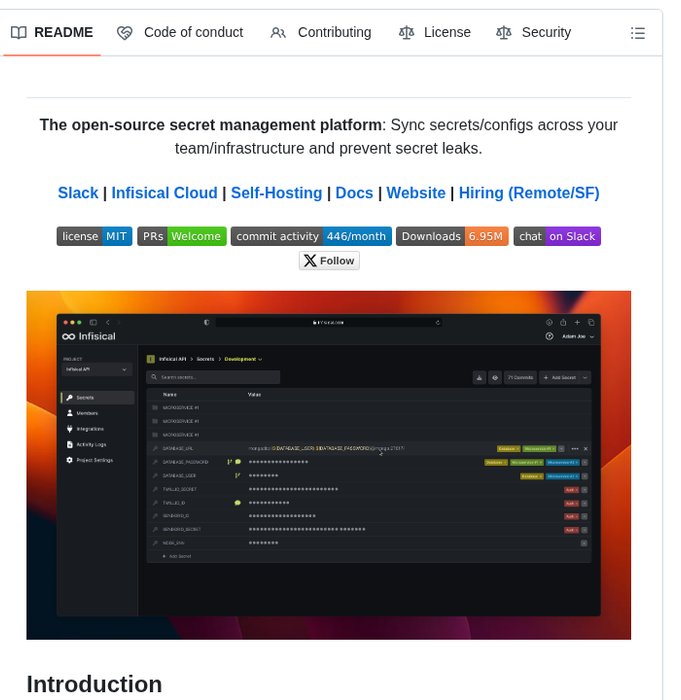This screenshot has height=700, width=681.
Task: Click the Code of conduct heart icon
Action: 125,33
